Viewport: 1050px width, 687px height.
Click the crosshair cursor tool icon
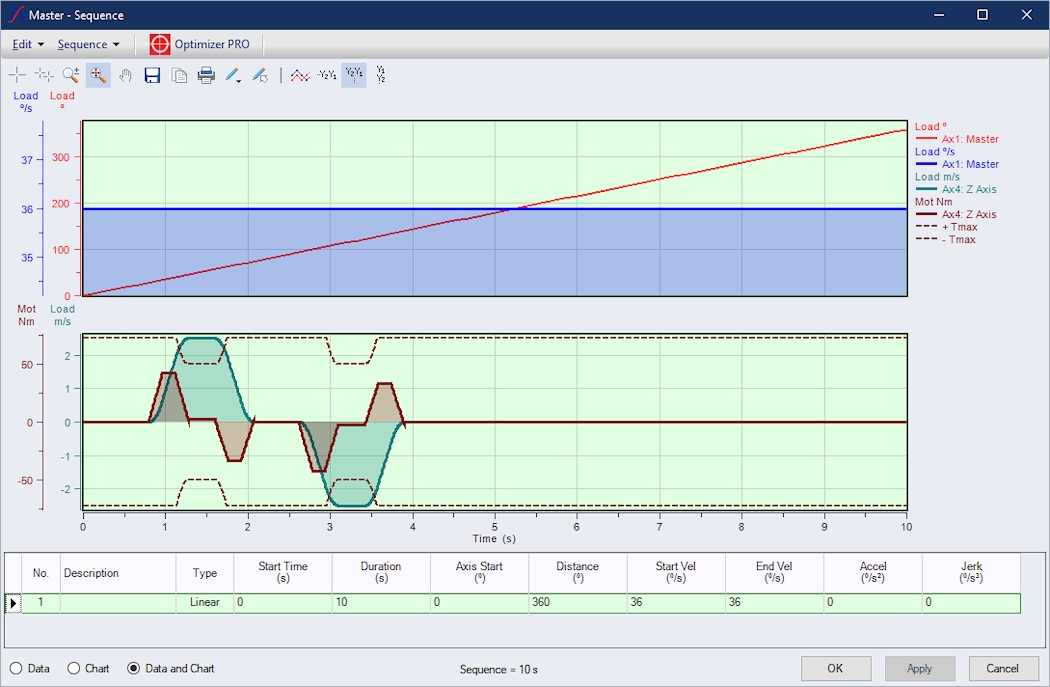(18, 75)
